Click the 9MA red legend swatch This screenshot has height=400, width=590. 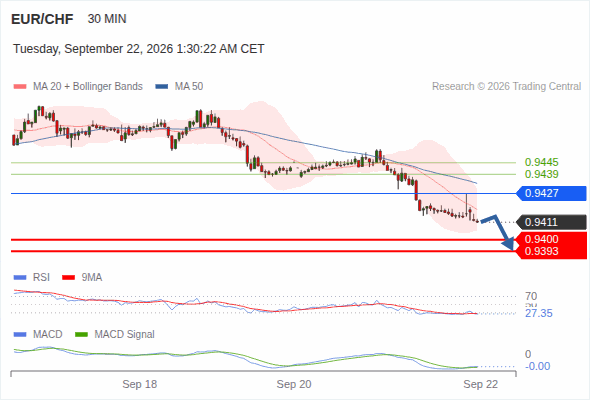coord(68,278)
